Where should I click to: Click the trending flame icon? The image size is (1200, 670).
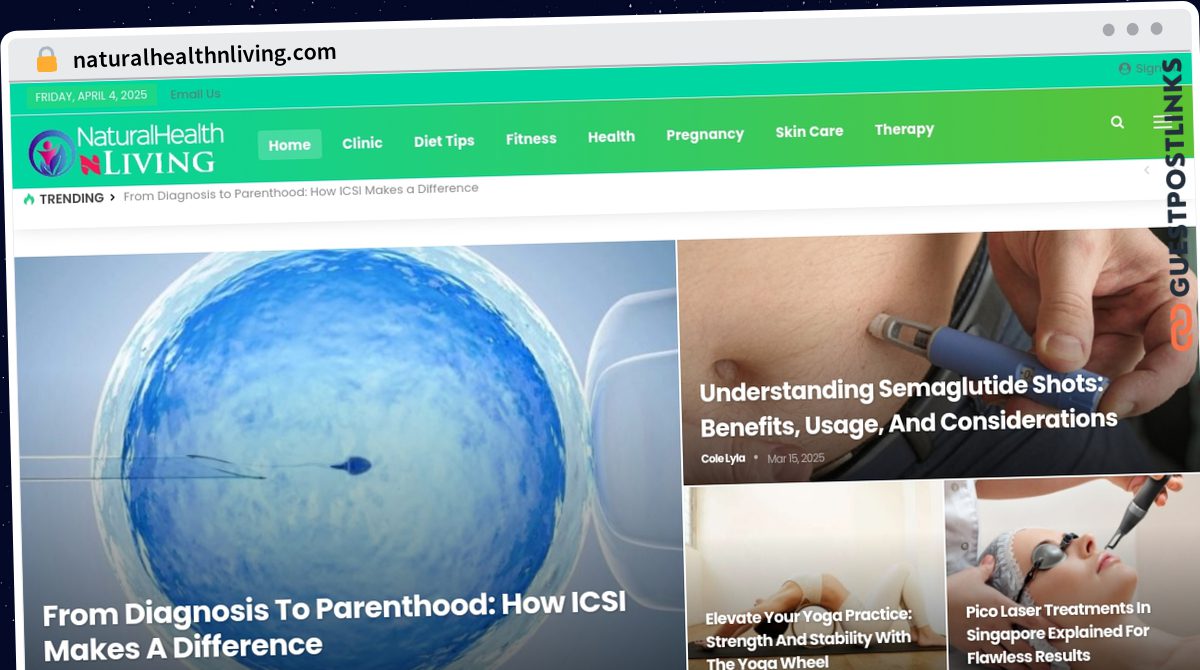pyautogui.click(x=29, y=199)
